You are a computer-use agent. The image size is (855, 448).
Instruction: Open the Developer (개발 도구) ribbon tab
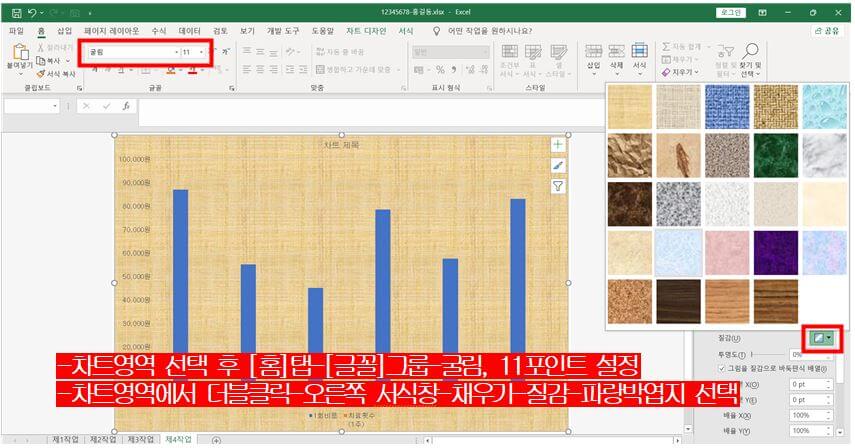[283, 31]
